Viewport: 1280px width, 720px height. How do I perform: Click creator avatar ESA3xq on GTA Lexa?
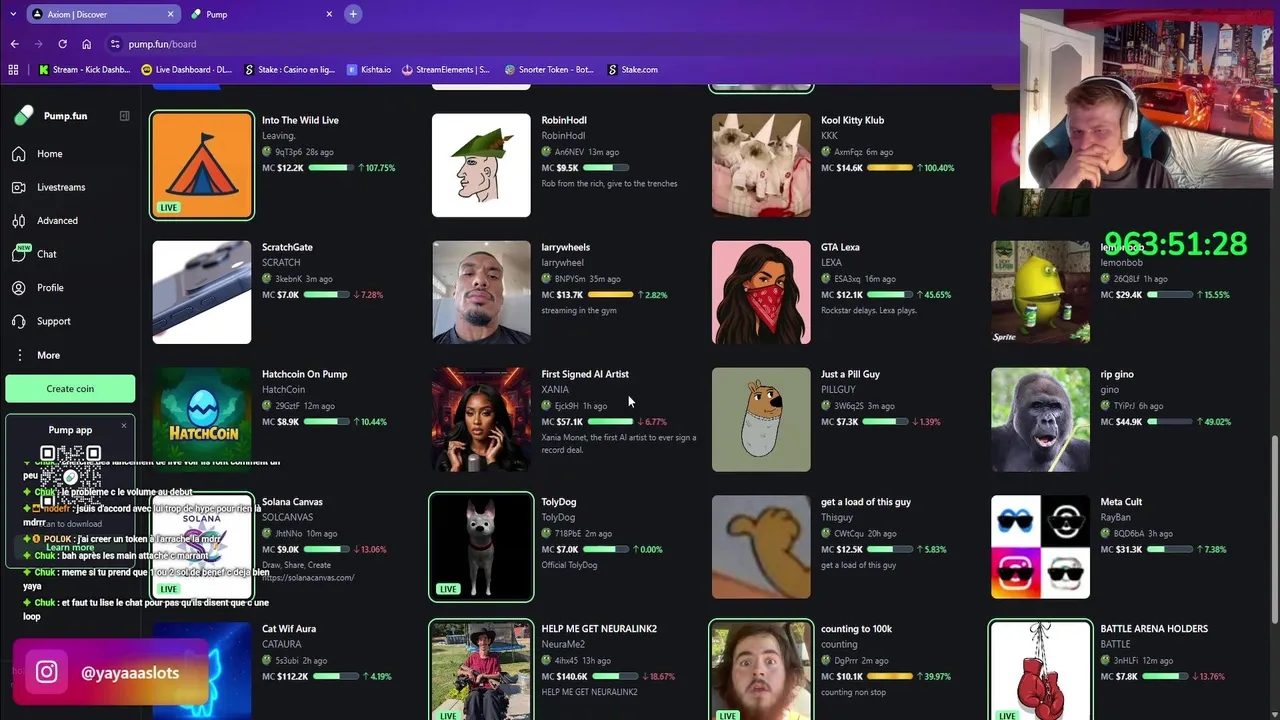tap(826, 279)
